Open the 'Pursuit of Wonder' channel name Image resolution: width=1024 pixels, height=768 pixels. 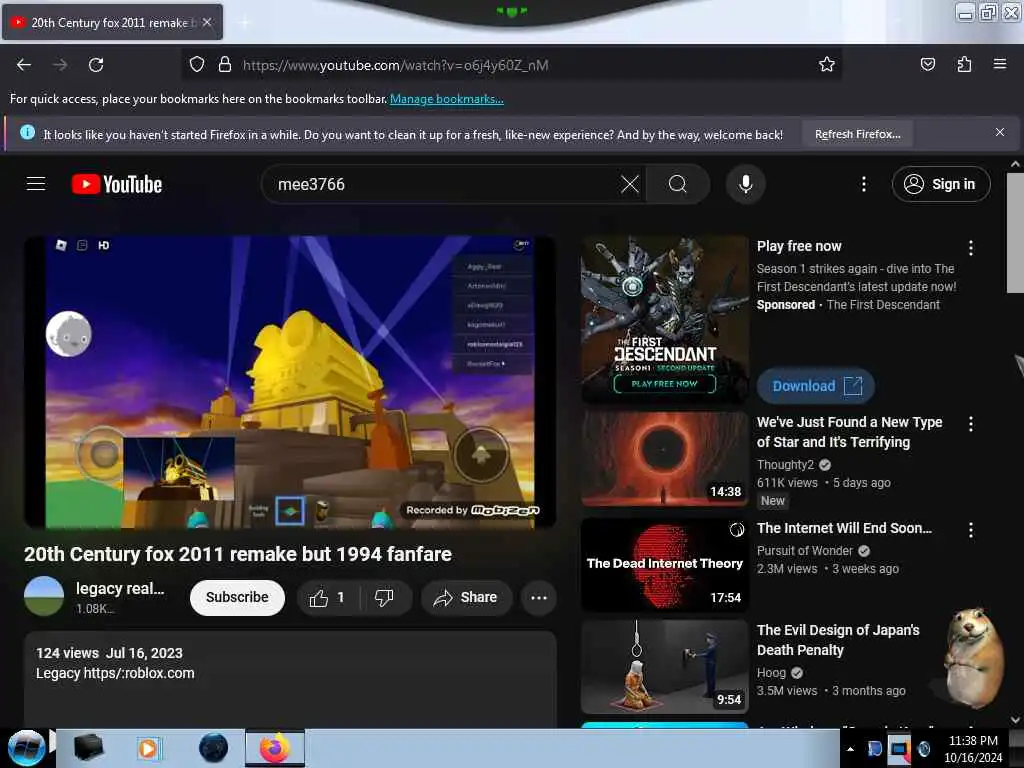805,551
